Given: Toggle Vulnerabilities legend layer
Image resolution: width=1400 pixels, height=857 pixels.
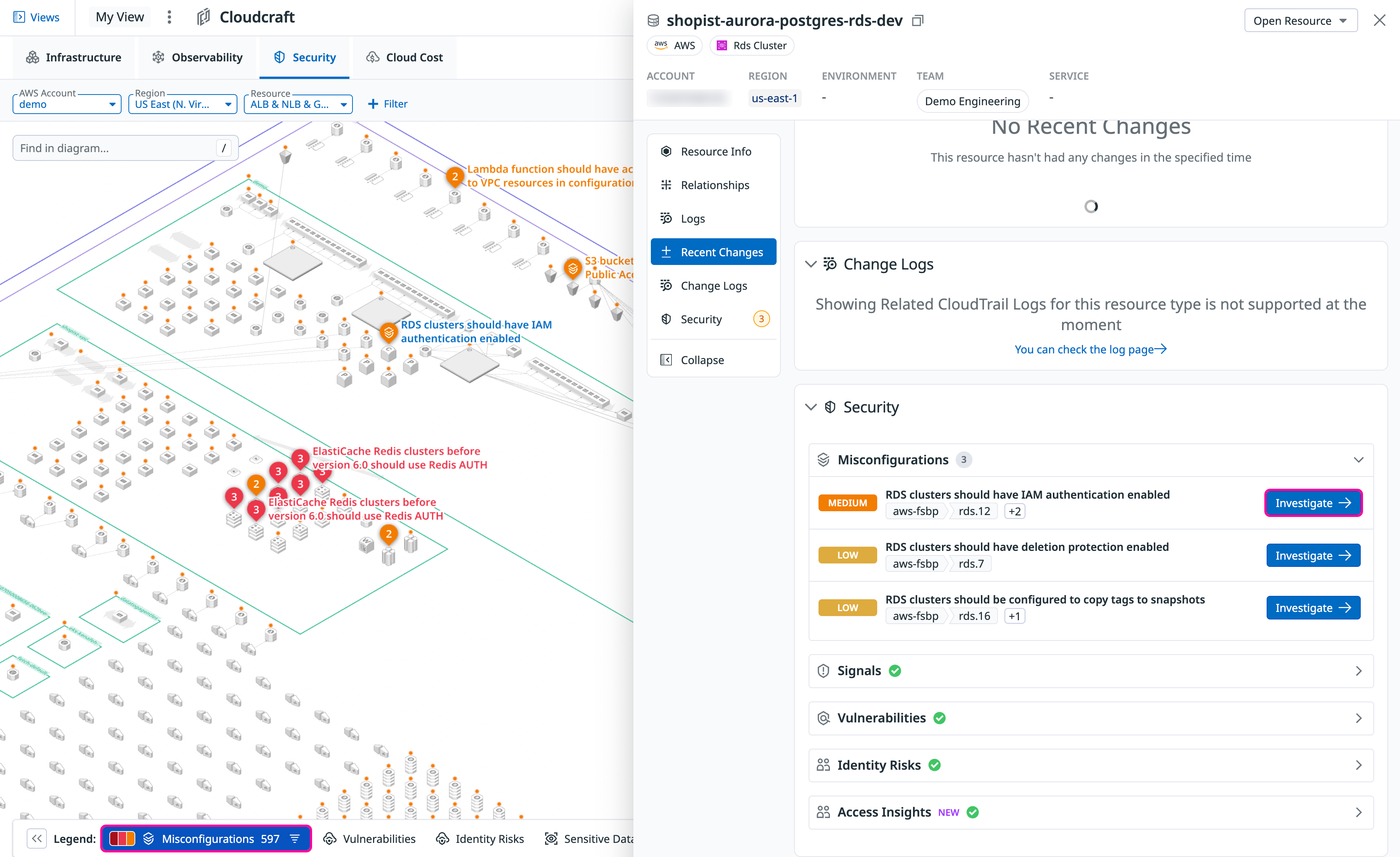Looking at the screenshot, I should click(x=369, y=838).
